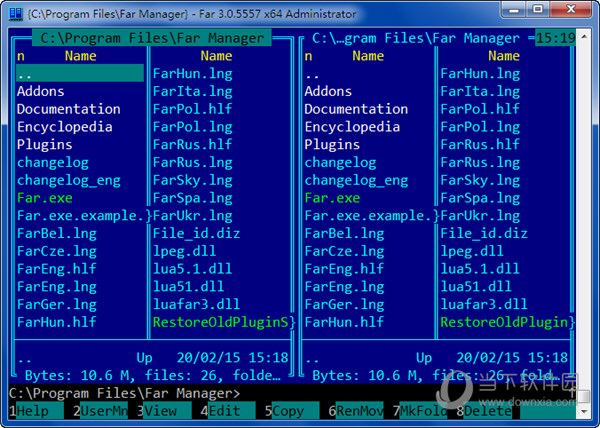This screenshot has width=600, height=428.
Task: Select FarRus.hlf in right panel
Action: point(480,145)
